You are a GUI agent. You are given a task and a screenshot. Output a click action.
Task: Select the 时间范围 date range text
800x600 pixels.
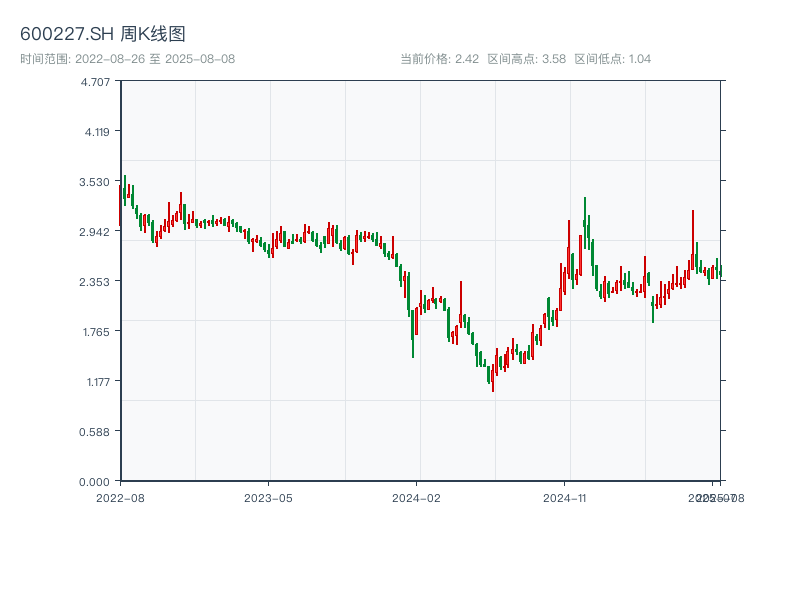click(x=127, y=59)
